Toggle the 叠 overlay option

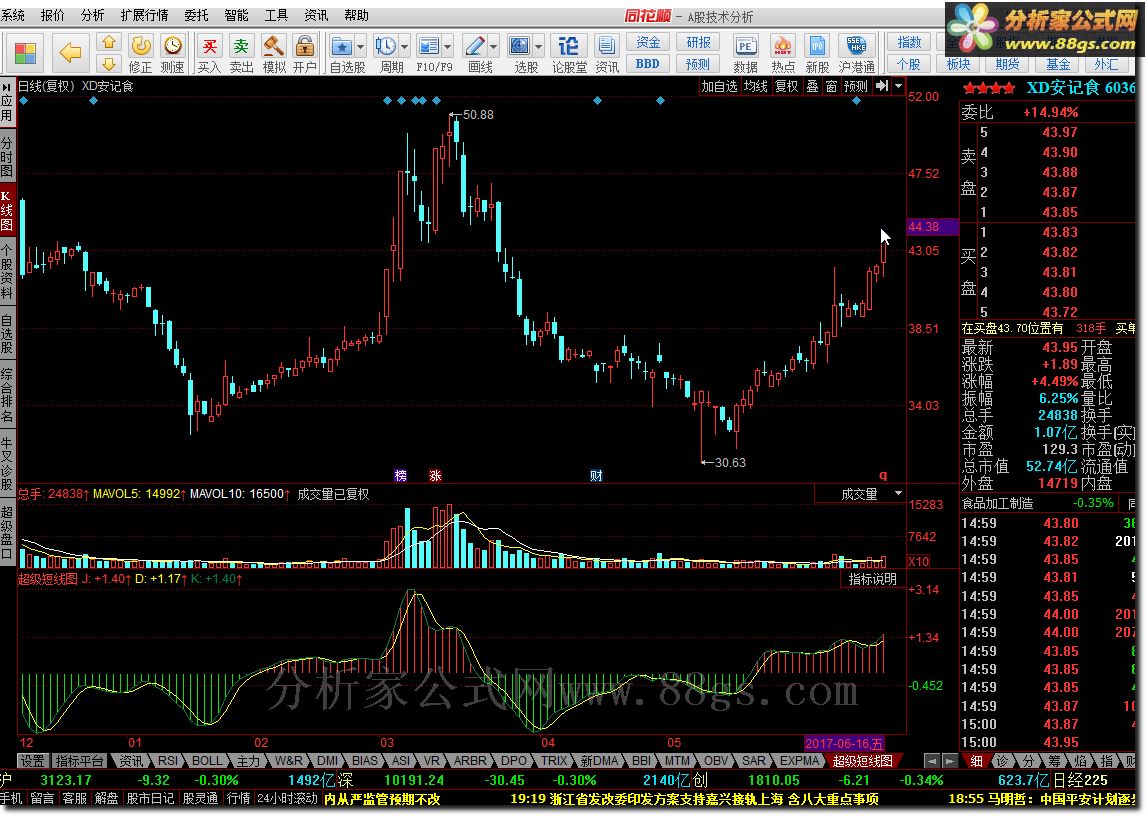point(812,86)
